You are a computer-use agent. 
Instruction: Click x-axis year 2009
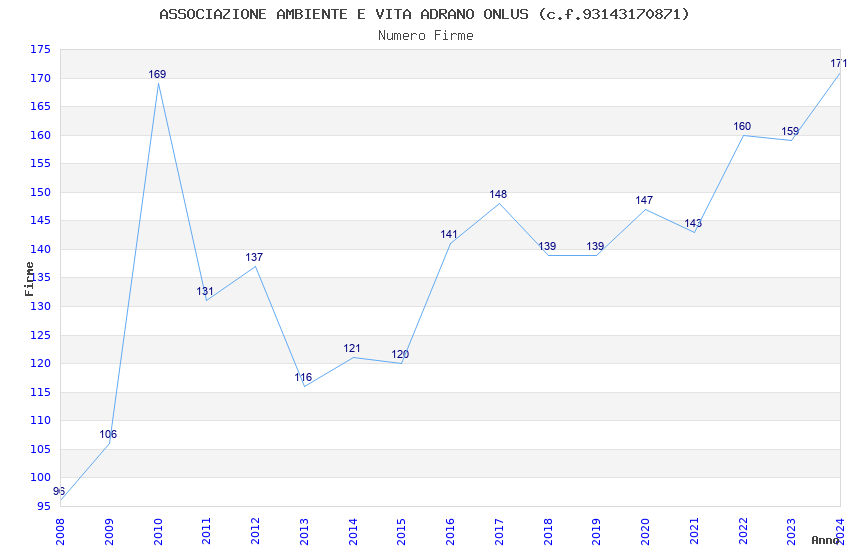109,531
